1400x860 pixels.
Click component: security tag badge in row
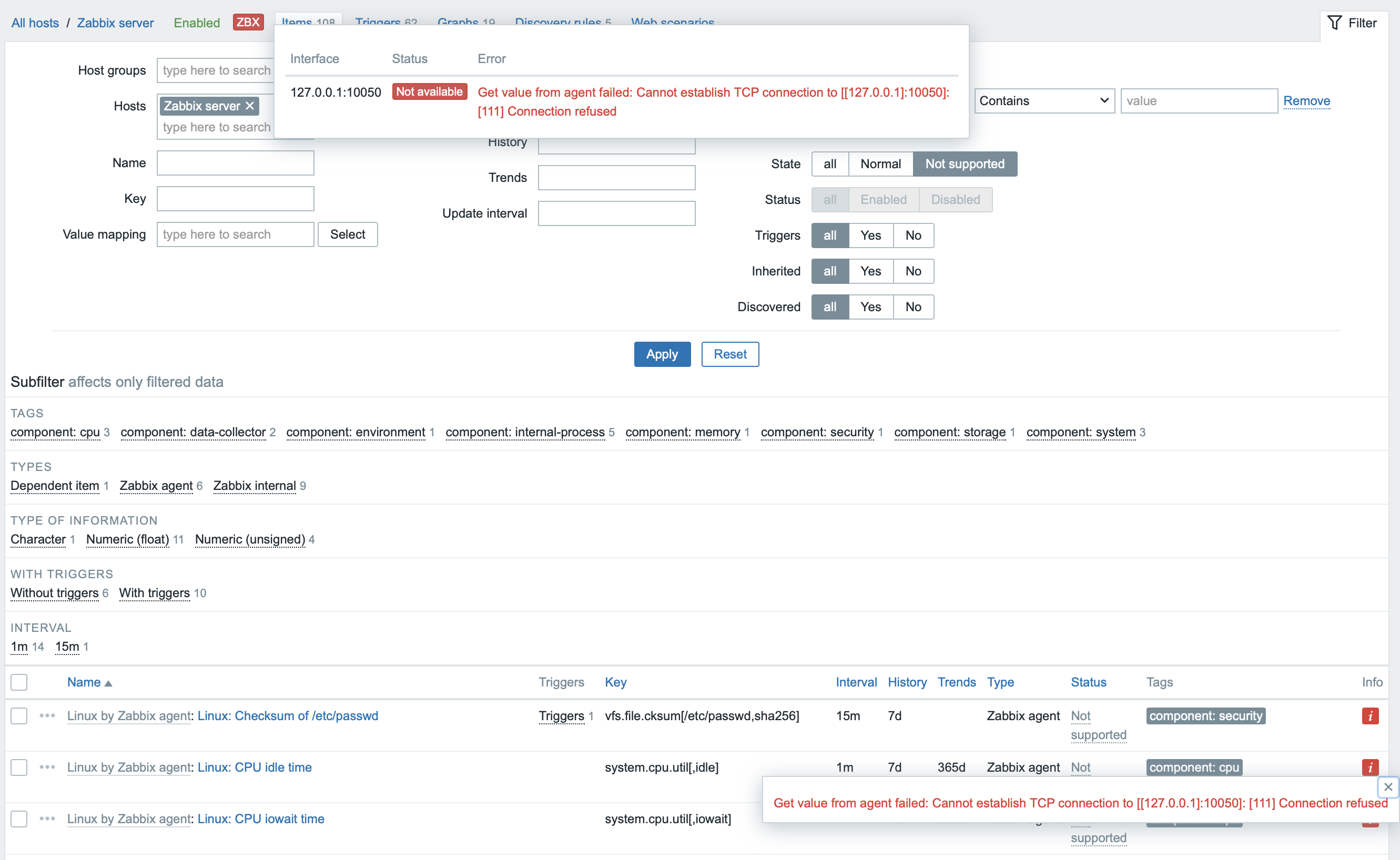pos(1205,715)
